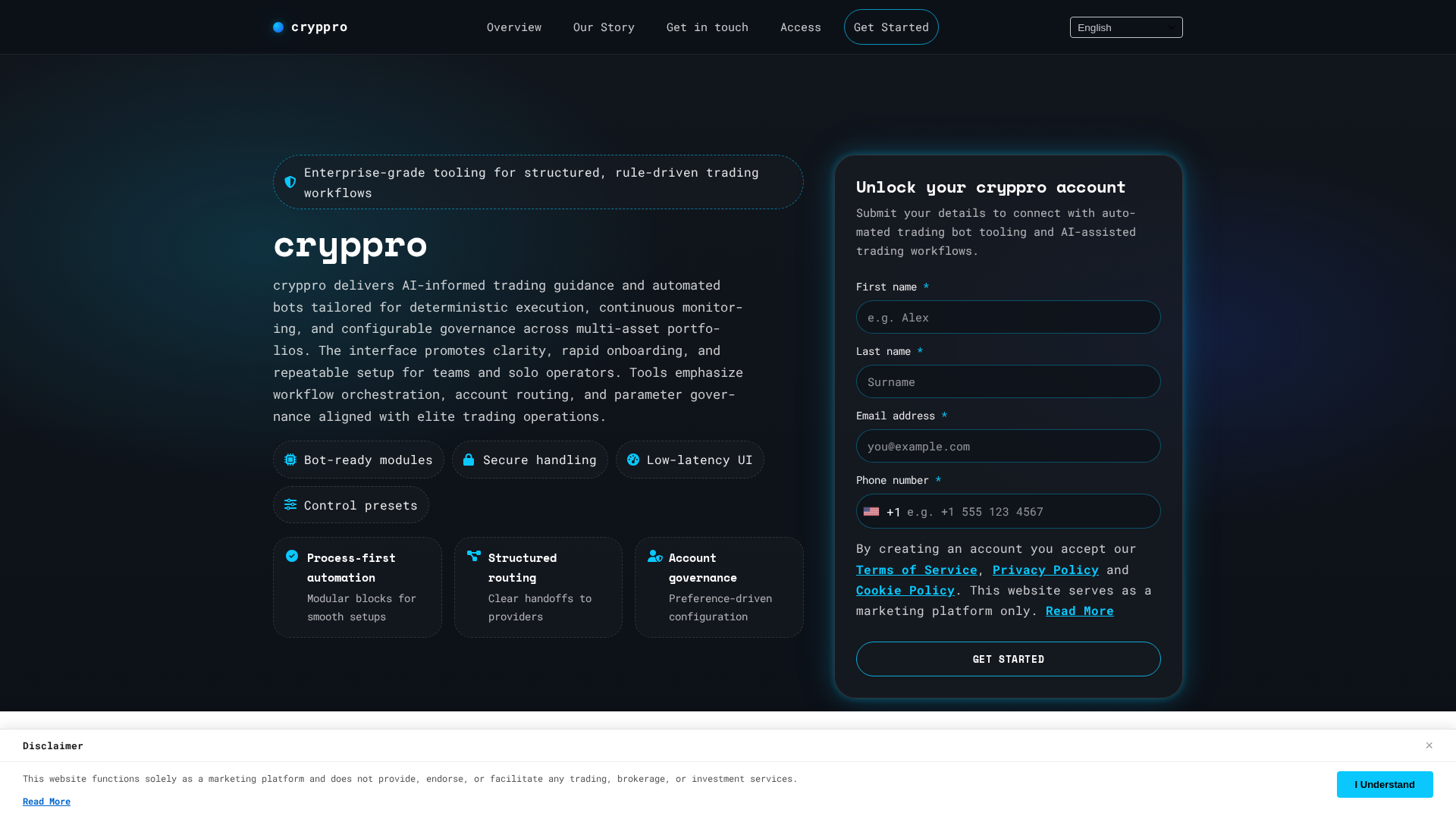Select the Account governance card title
Image resolution: width=1456 pixels, height=819 pixels.
pyautogui.click(x=703, y=567)
